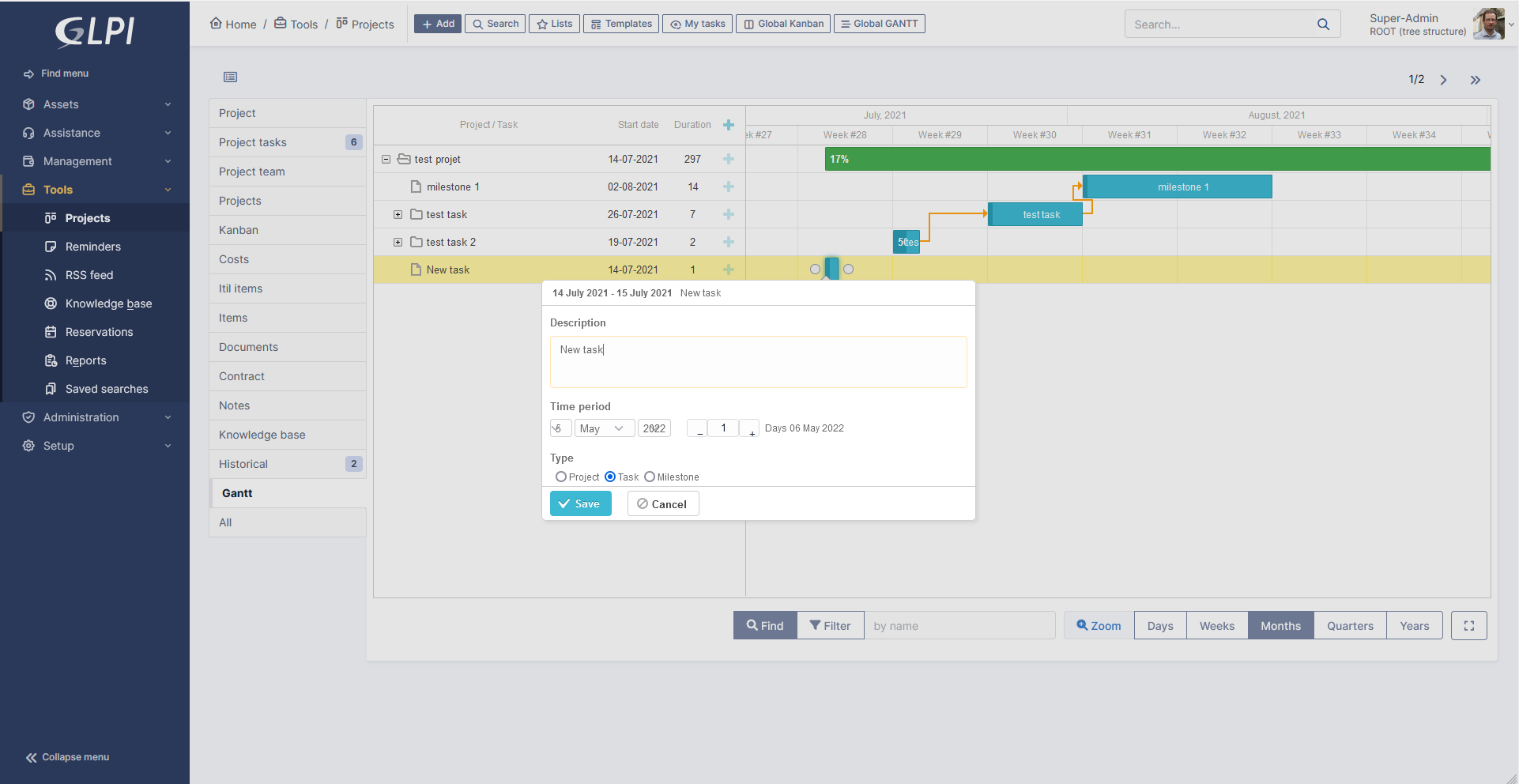Click the Description text field
1519x784 pixels.
pyautogui.click(x=758, y=362)
